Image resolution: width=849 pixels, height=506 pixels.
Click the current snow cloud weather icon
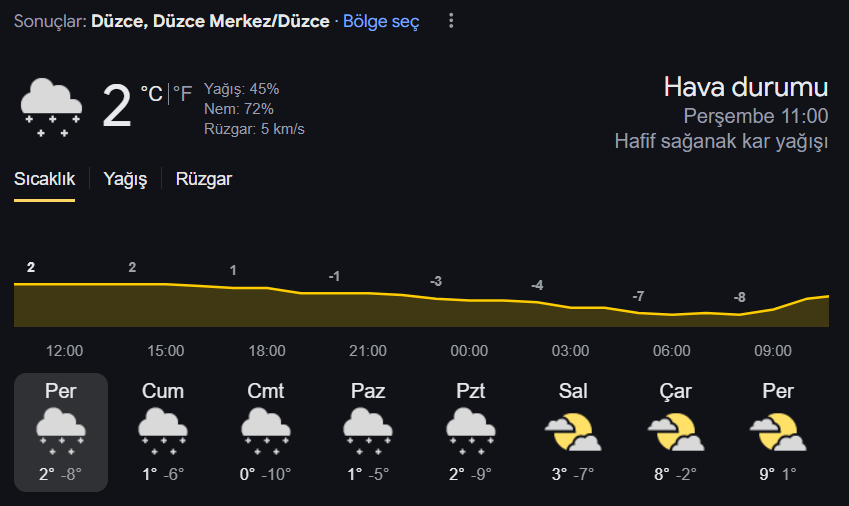click(x=51, y=107)
